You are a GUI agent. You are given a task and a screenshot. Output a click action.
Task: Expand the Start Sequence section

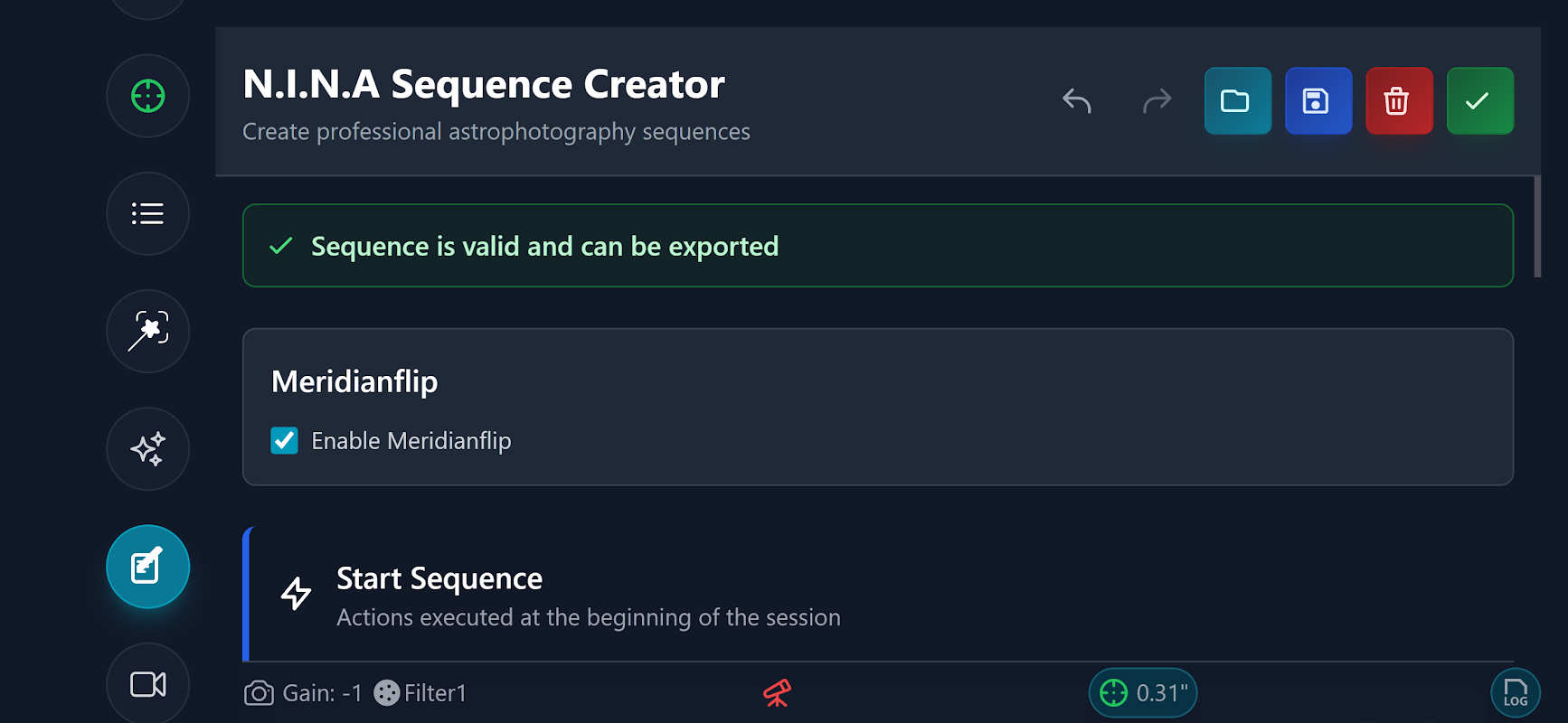click(x=588, y=595)
